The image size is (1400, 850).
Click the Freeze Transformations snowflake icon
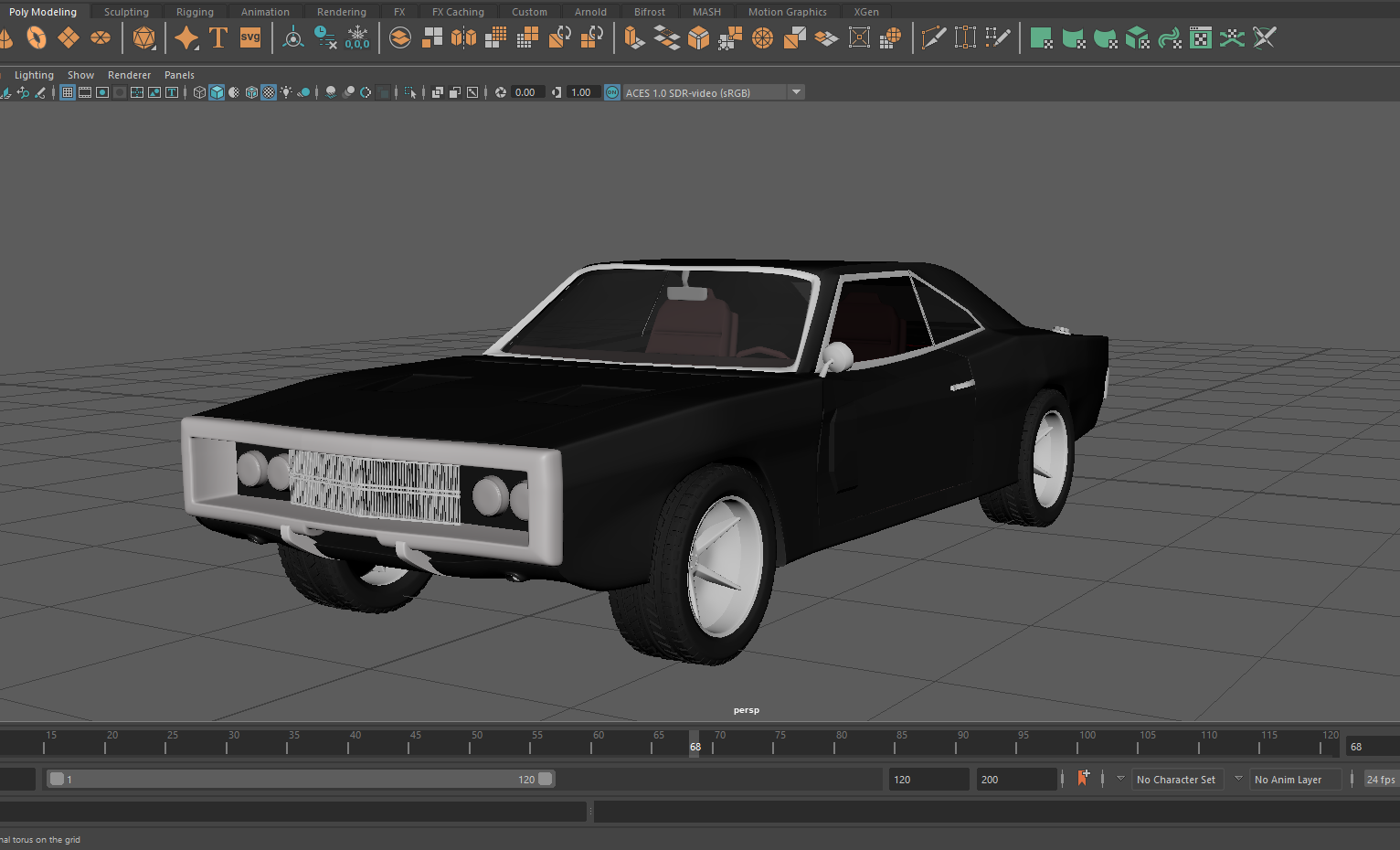357,37
